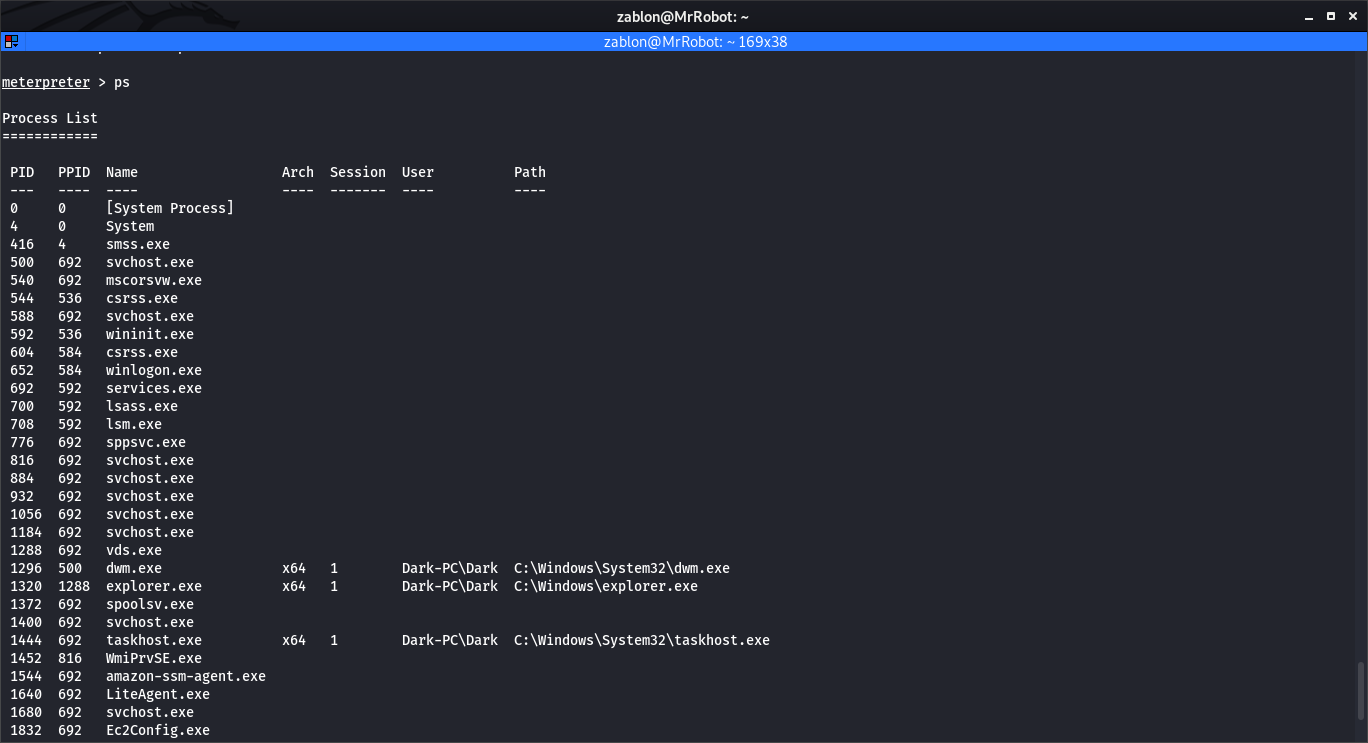This screenshot has height=743, width=1368.
Task: Click the typed ps command
Action: [122, 82]
